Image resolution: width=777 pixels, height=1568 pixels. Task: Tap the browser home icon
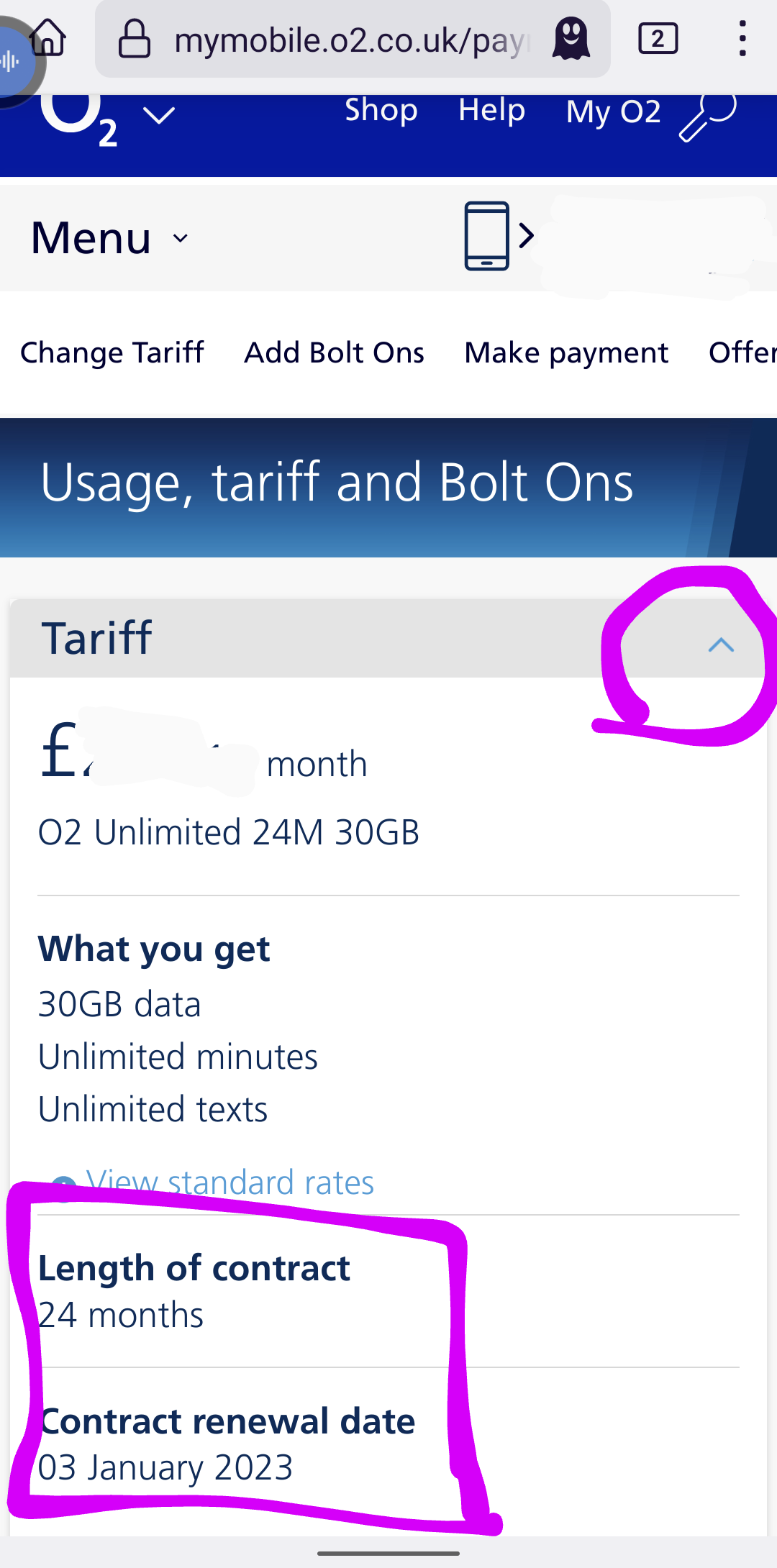click(49, 37)
